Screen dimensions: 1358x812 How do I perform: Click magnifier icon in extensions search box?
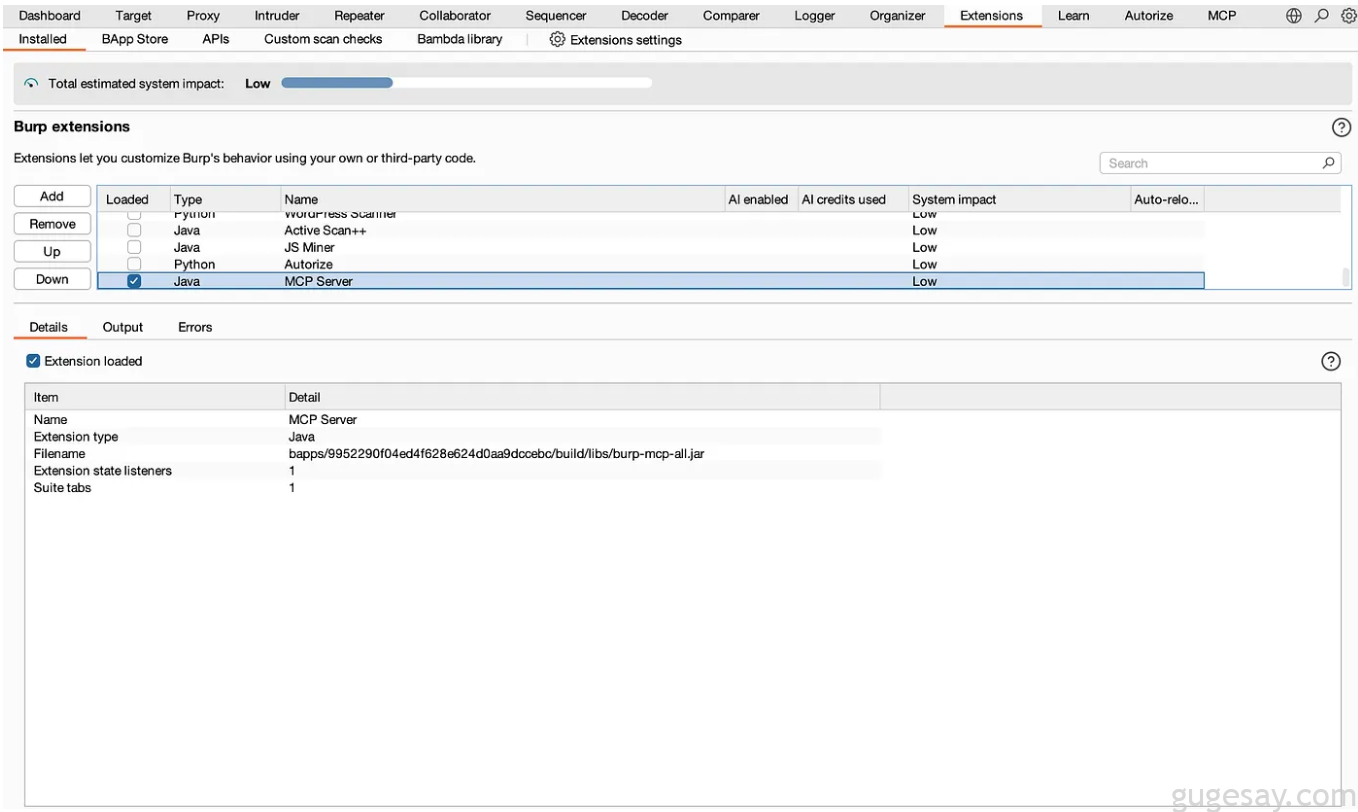1328,163
